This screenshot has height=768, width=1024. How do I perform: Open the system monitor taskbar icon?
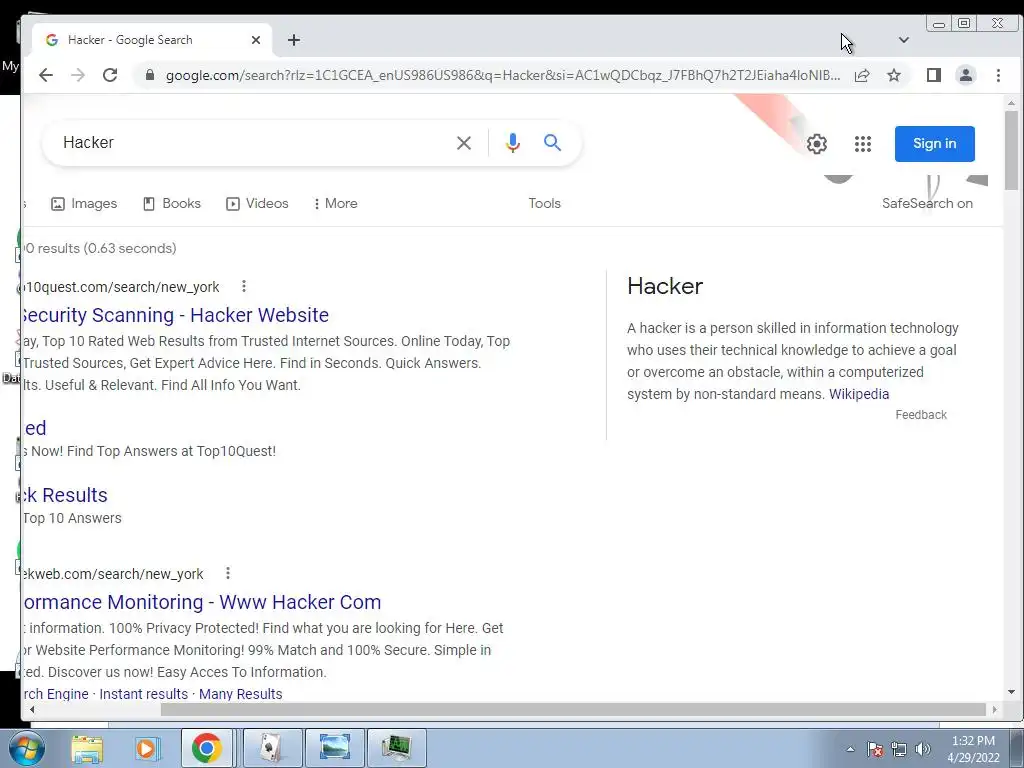click(x=396, y=748)
